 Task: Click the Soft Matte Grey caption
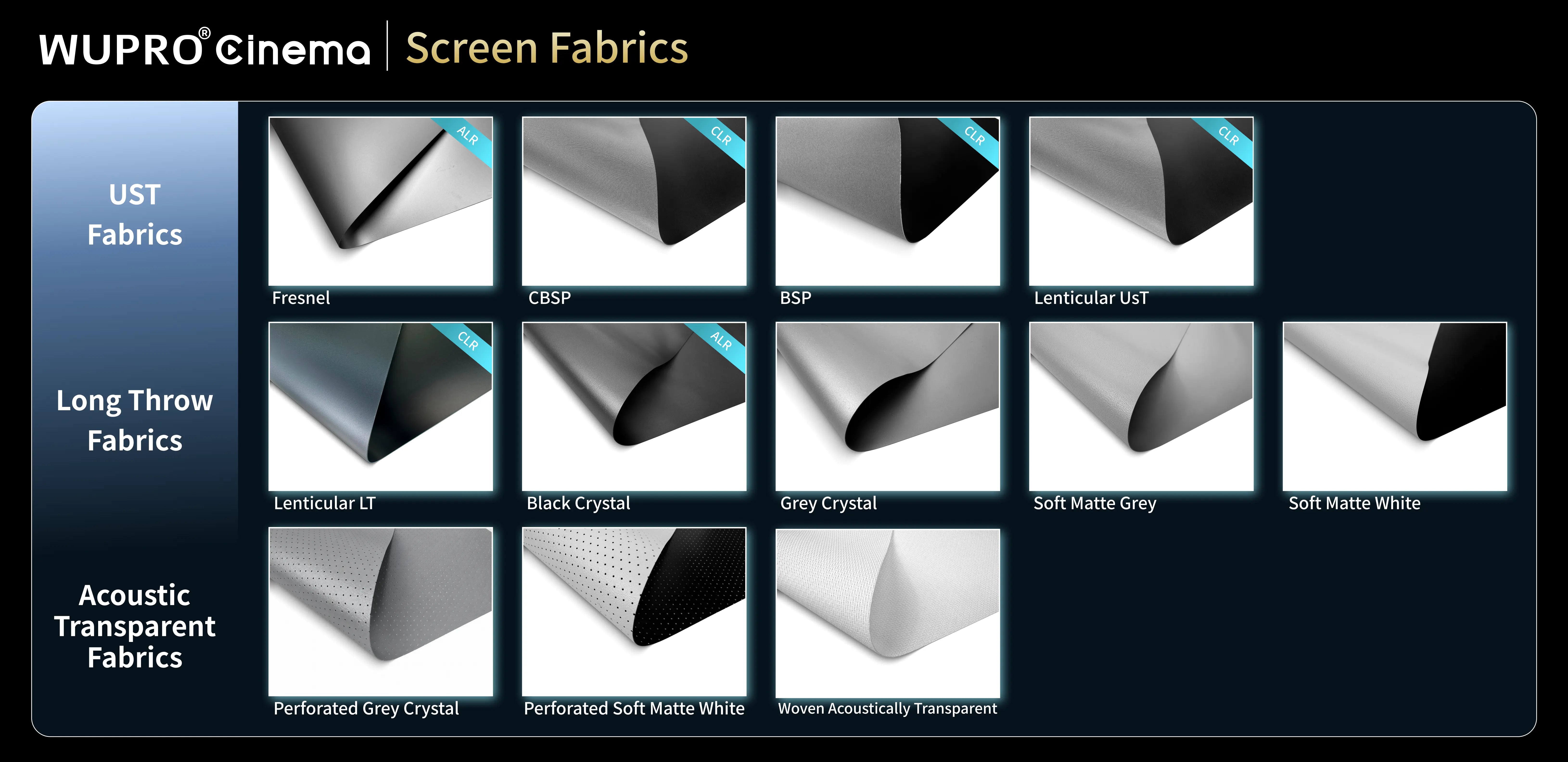pos(1095,503)
